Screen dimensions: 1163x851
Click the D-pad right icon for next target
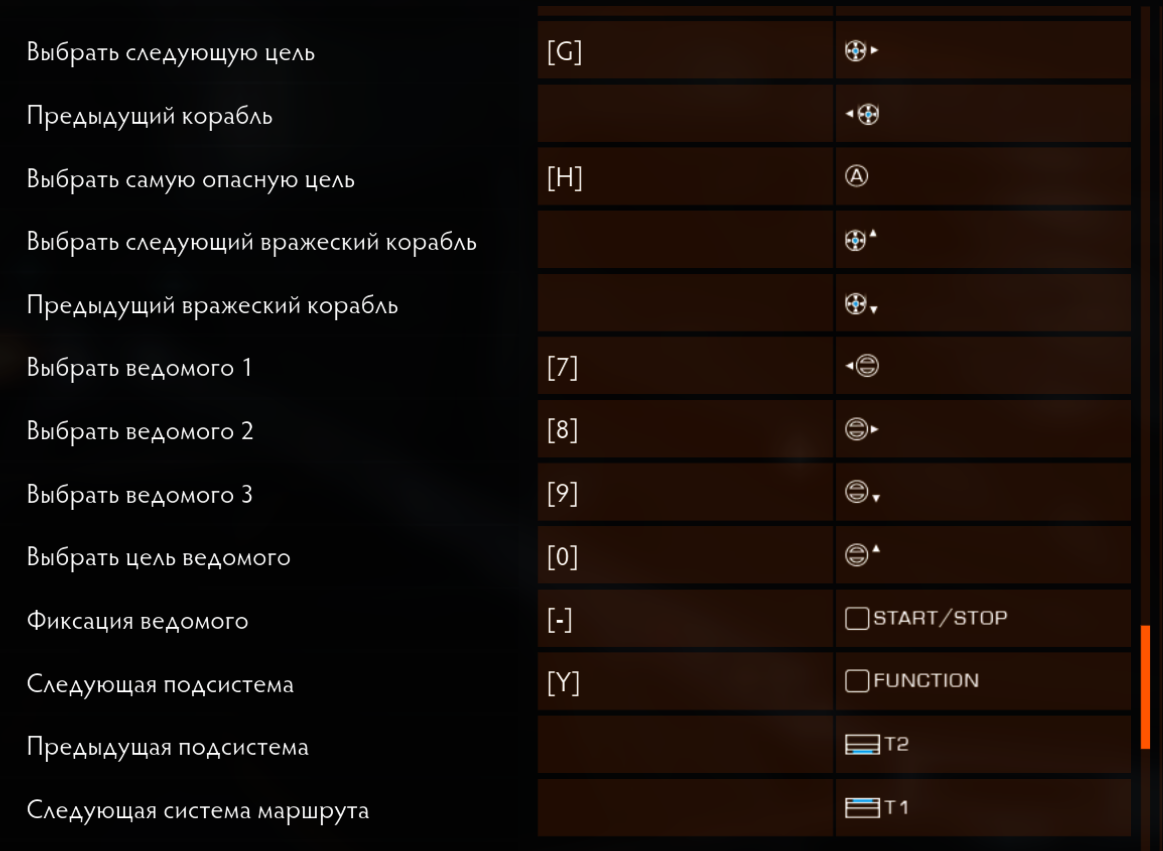pyautogui.click(x=861, y=50)
